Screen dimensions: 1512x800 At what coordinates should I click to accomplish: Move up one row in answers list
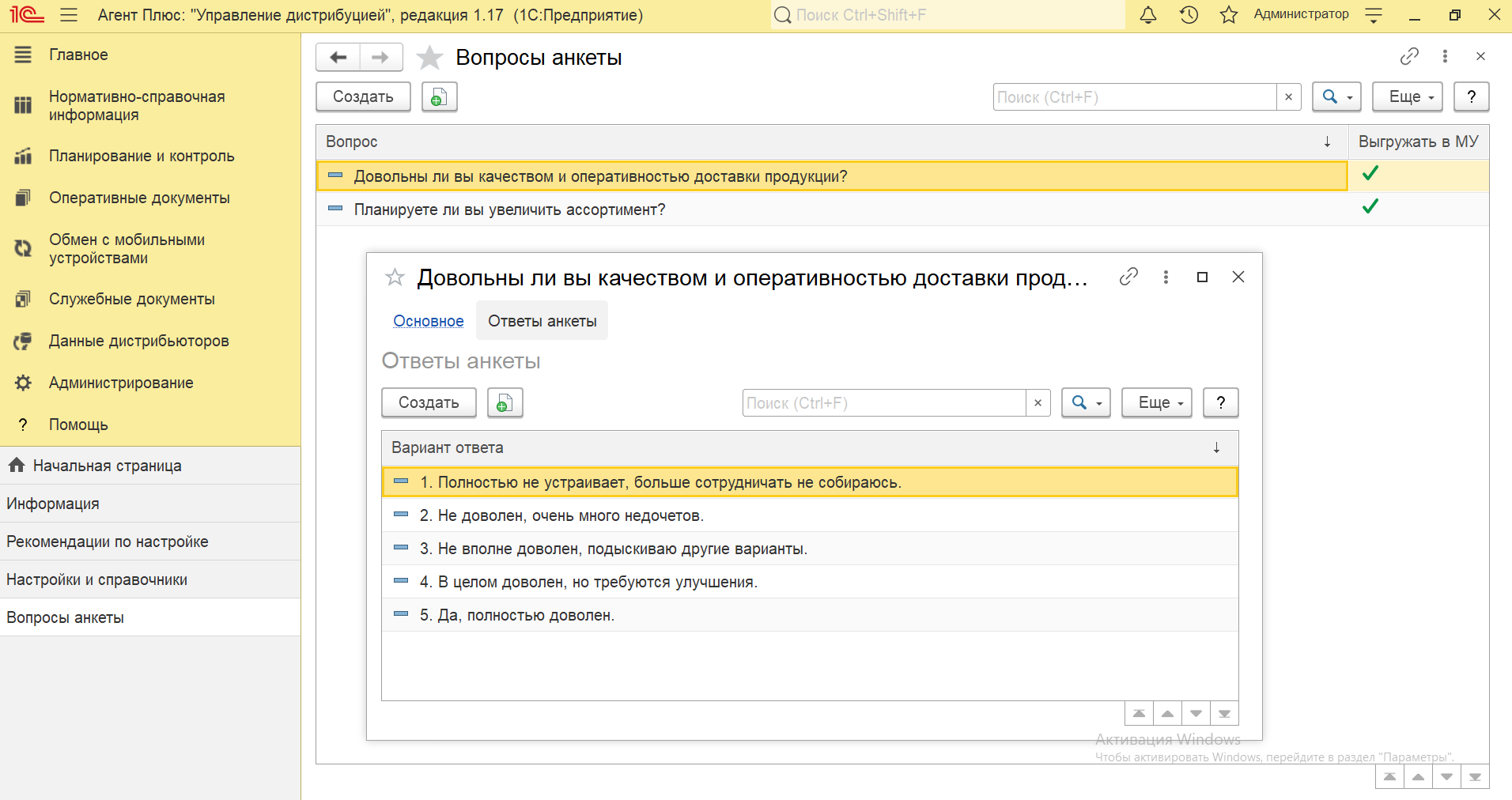tap(1167, 713)
